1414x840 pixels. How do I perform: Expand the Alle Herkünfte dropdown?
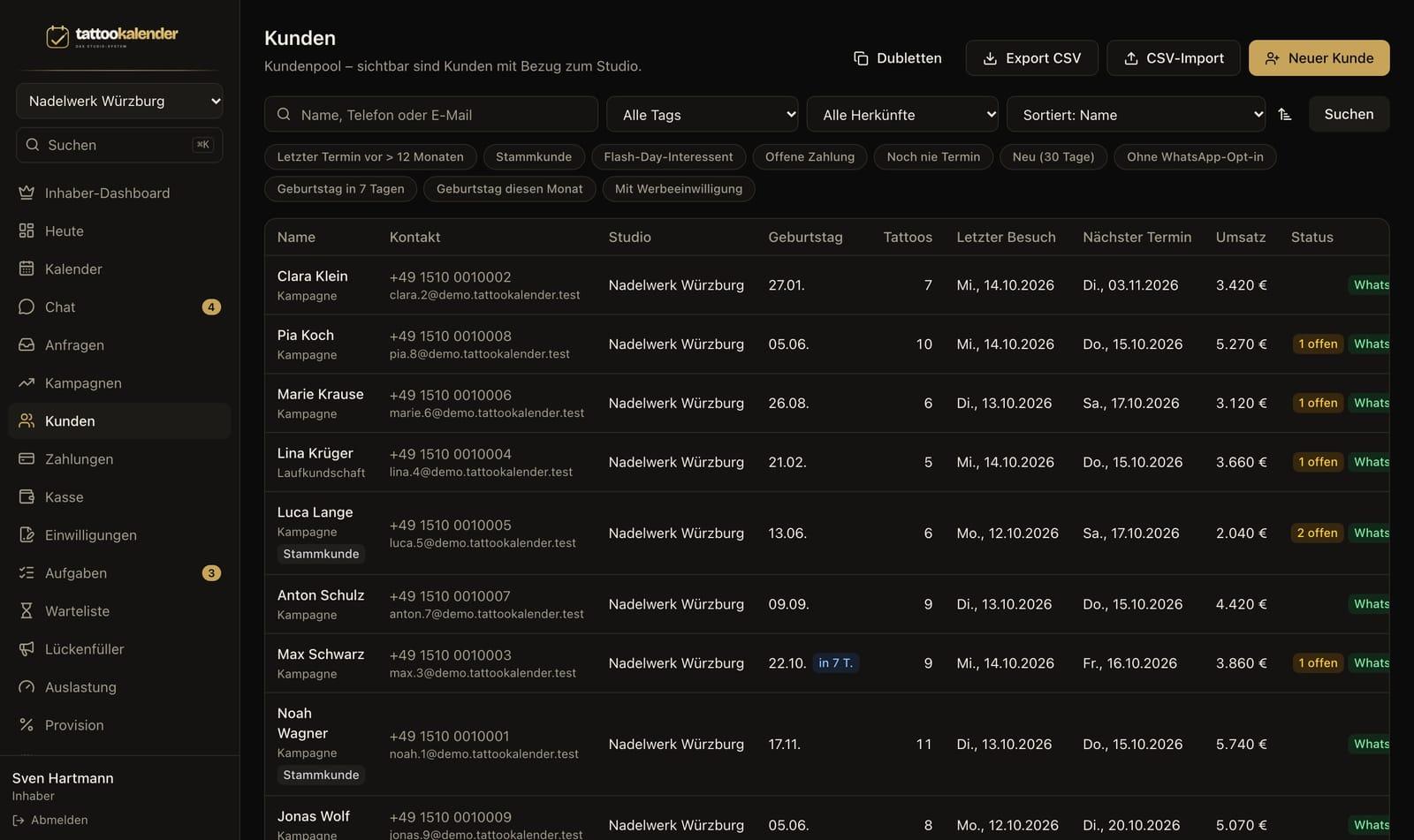pos(902,114)
